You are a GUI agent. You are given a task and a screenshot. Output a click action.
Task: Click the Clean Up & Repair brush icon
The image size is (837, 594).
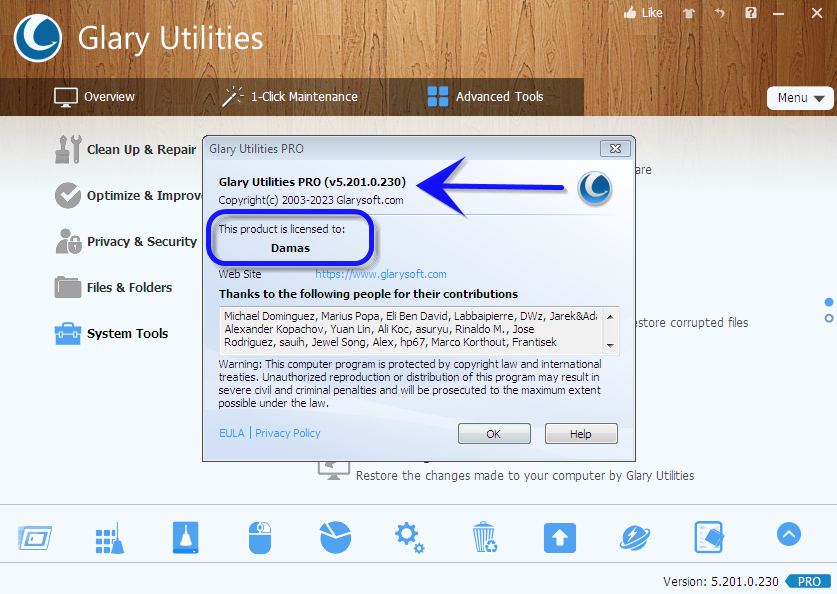tap(68, 149)
